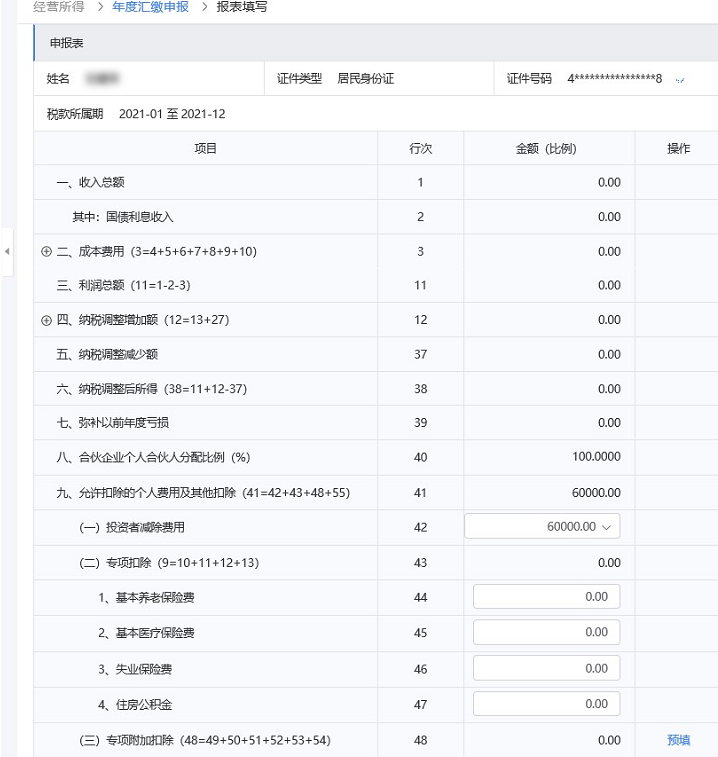Expand the 纳税调整增加额 row plus icon
This screenshot has height=757, width=718.
pyautogui.click(x=46, y=320)
